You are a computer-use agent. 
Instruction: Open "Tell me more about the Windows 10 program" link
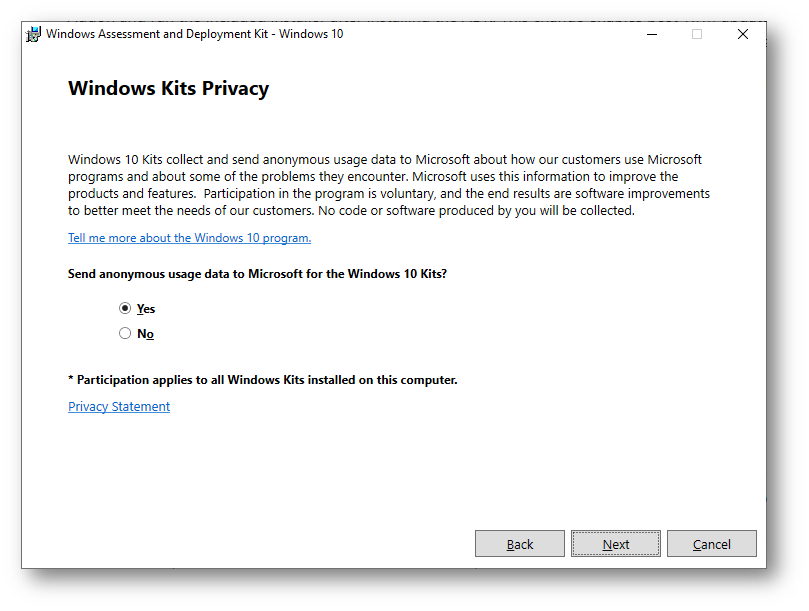[x=189, y=238]
